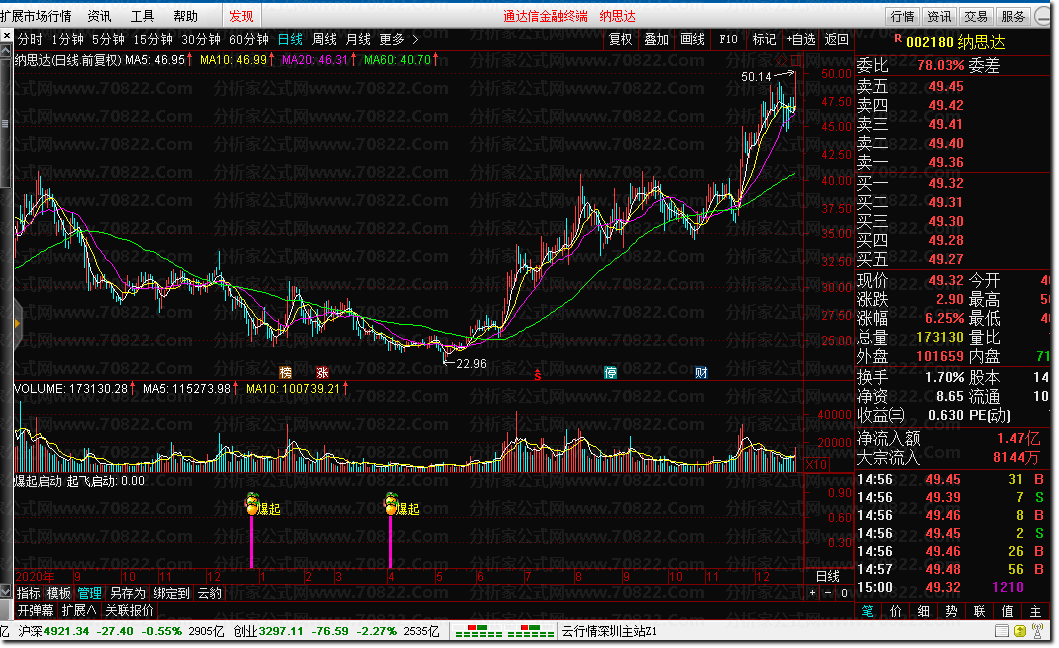Expand the 更多 periods list
This screenshot has width=1059, height=648.
coord(398,40)
